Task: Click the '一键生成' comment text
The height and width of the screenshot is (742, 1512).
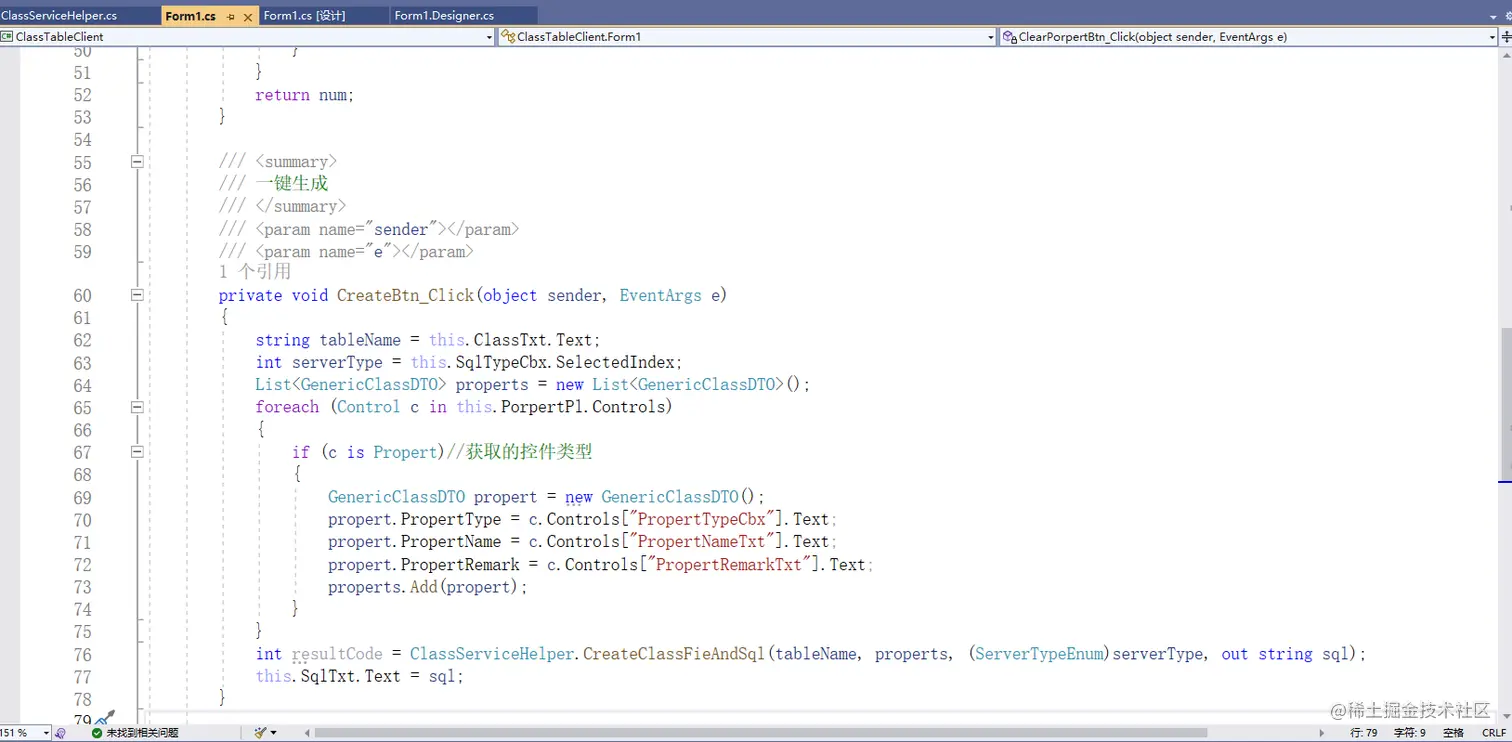Action: point(291,183)
